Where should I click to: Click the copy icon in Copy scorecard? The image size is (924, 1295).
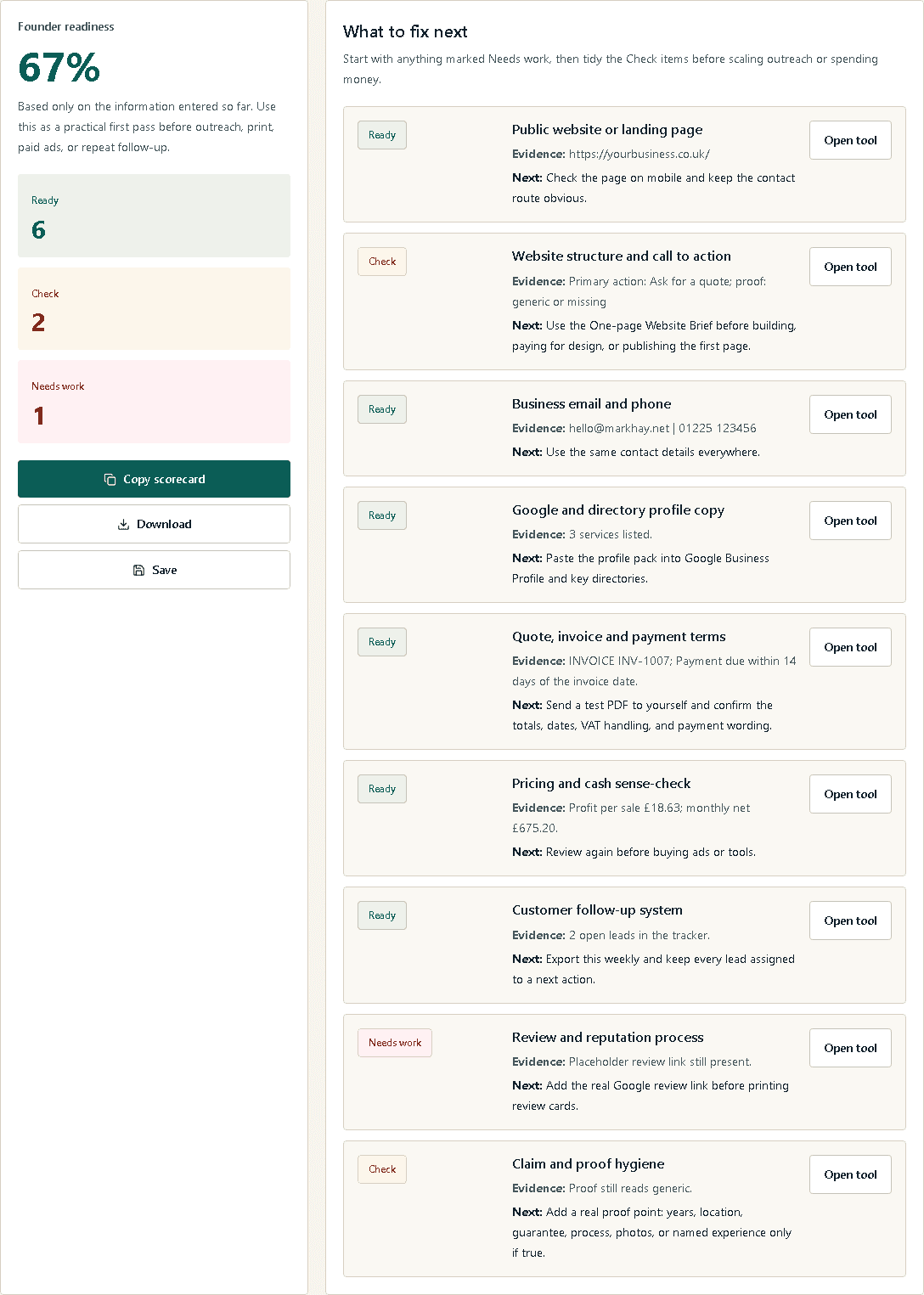[x=110, y=480]
